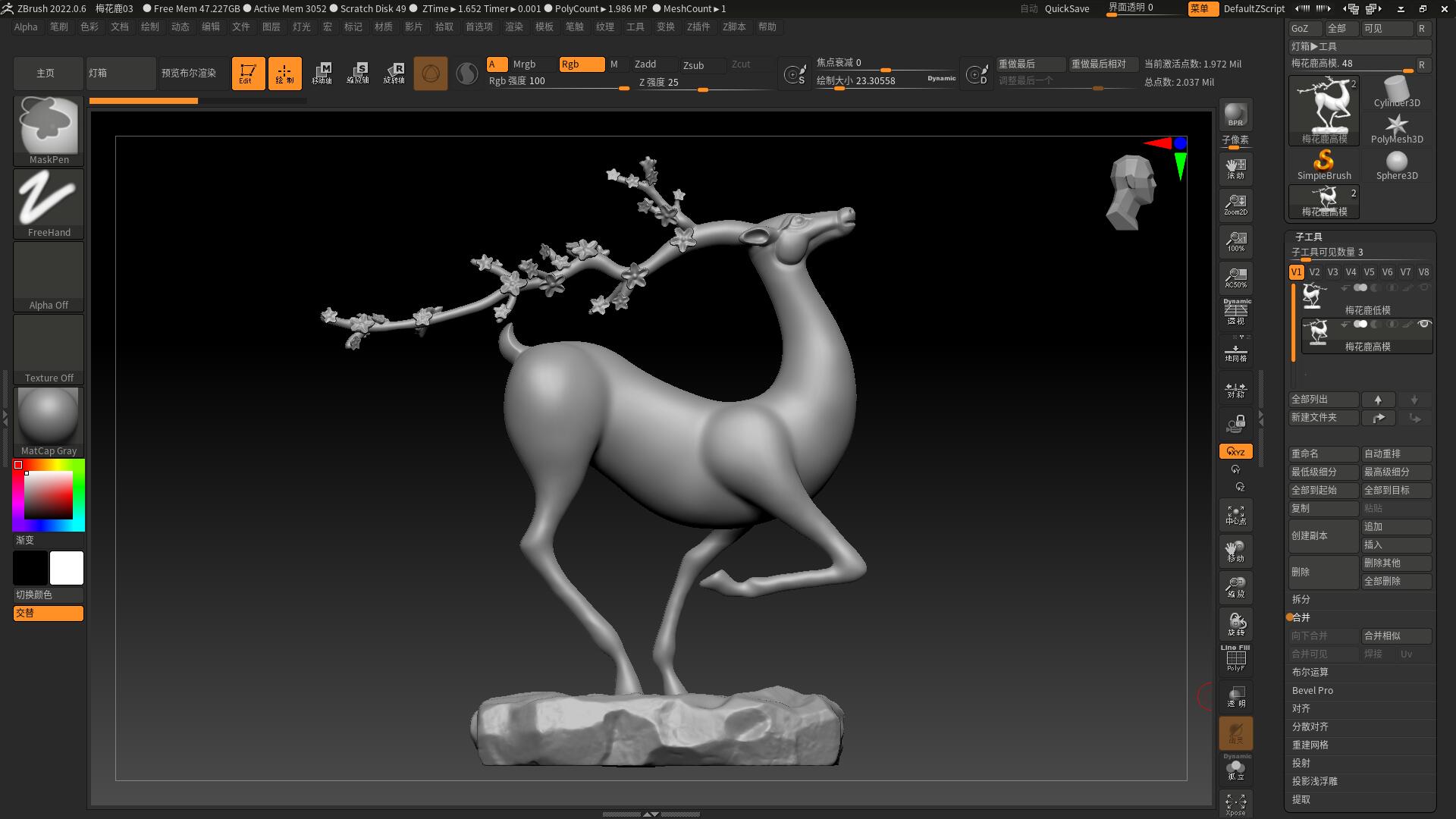Switch to the V2 view tab

pos(1314,271)
